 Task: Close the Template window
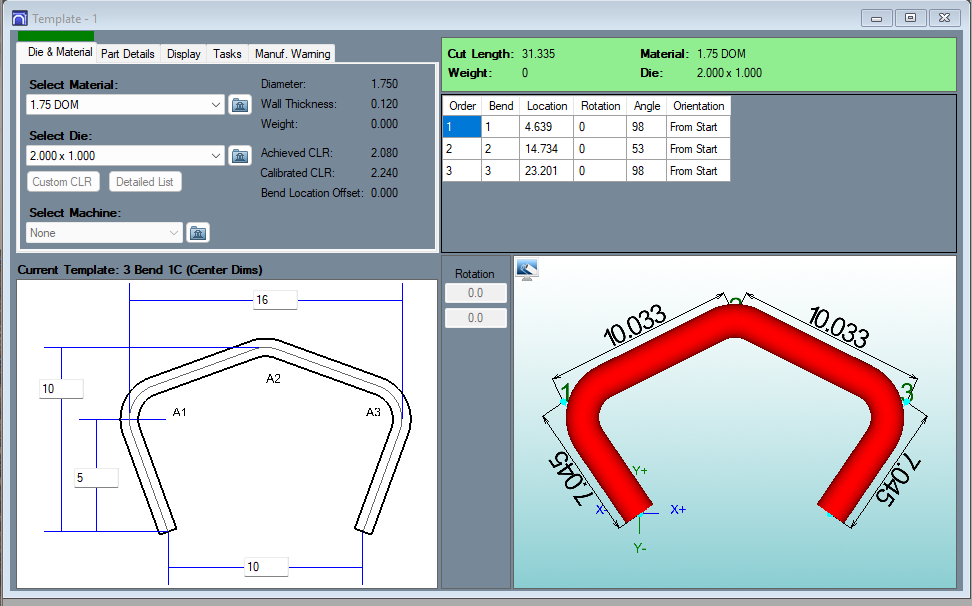click(944, 18)
